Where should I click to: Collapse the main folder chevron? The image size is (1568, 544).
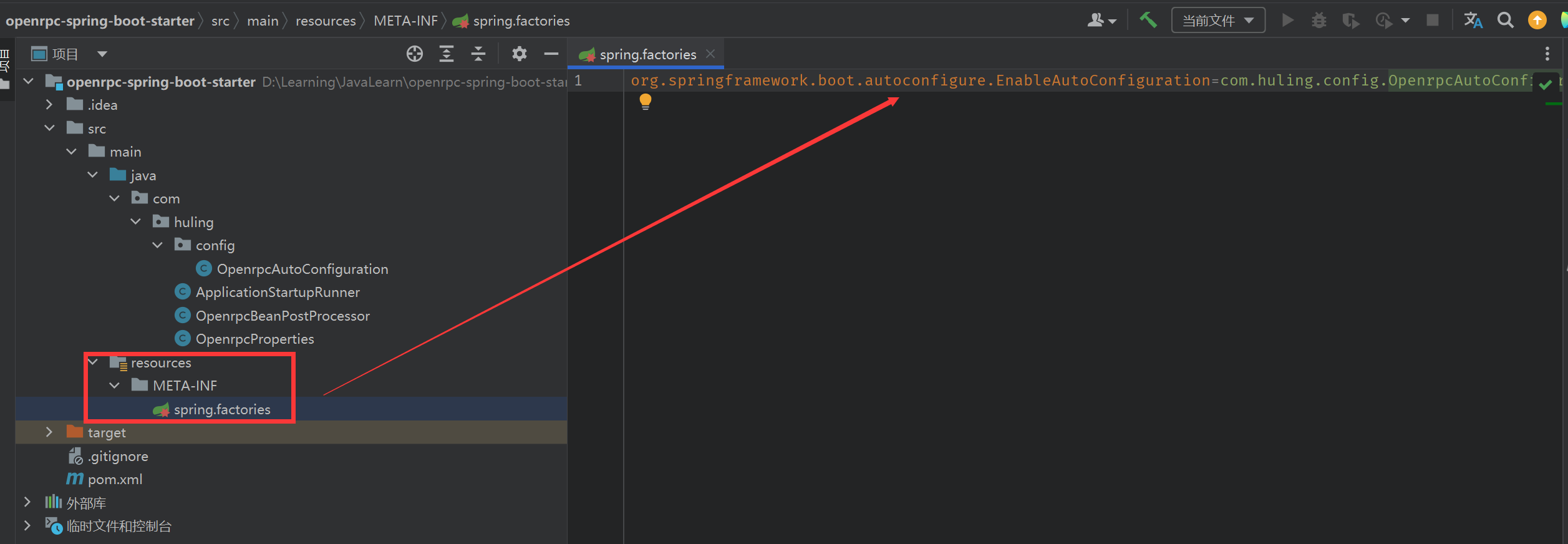[71, 151]
